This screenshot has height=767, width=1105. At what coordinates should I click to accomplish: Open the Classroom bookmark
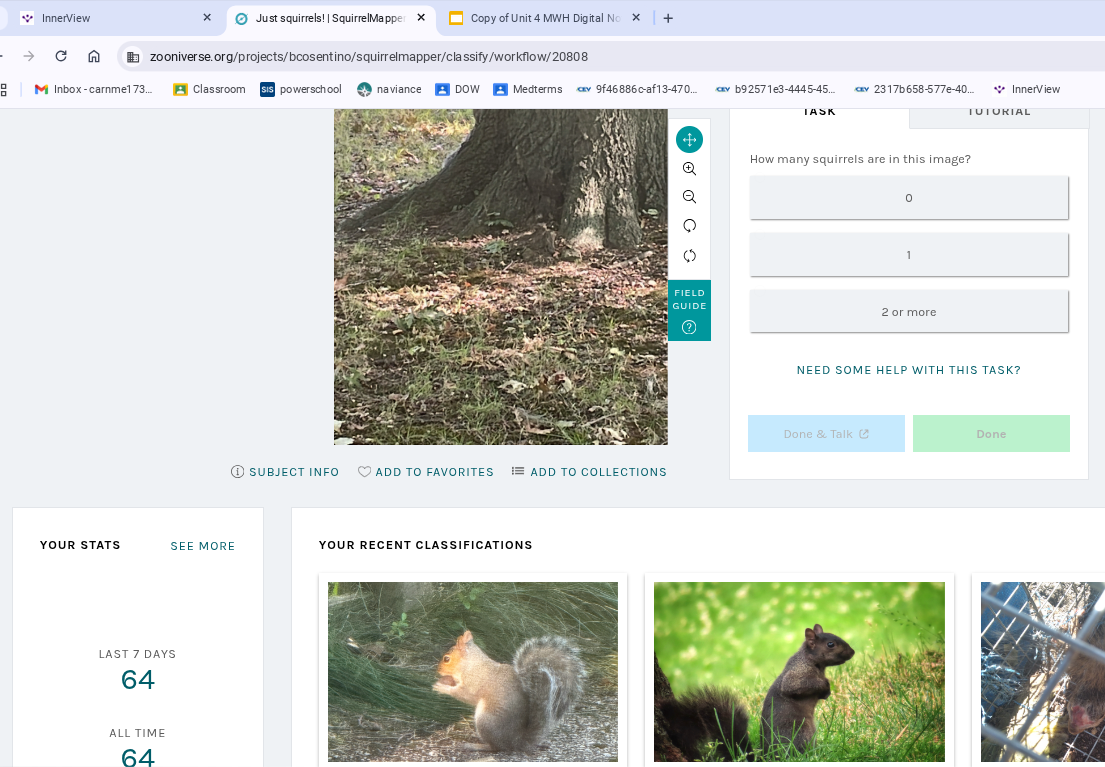coord(210,90)
